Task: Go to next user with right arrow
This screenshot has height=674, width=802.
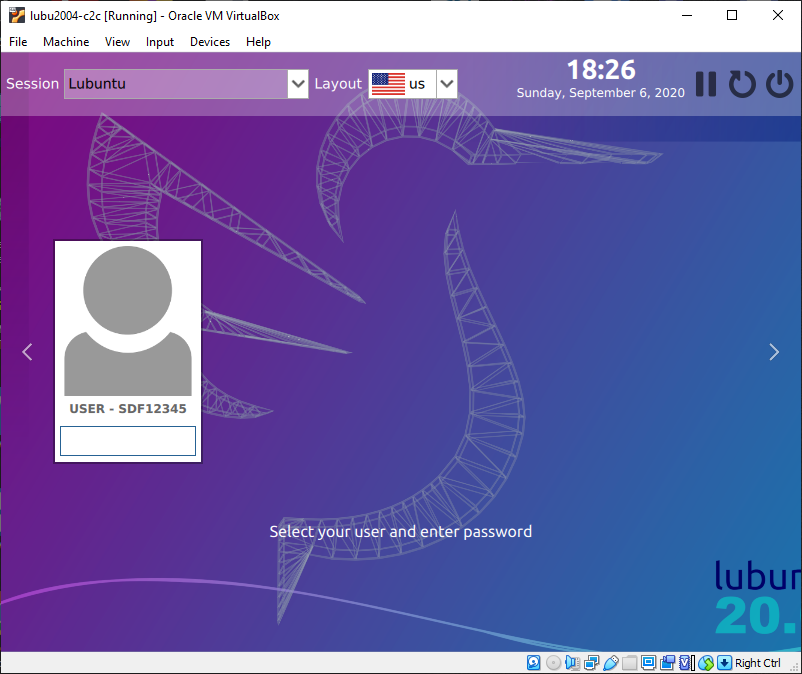Action: tap(773, 351)
